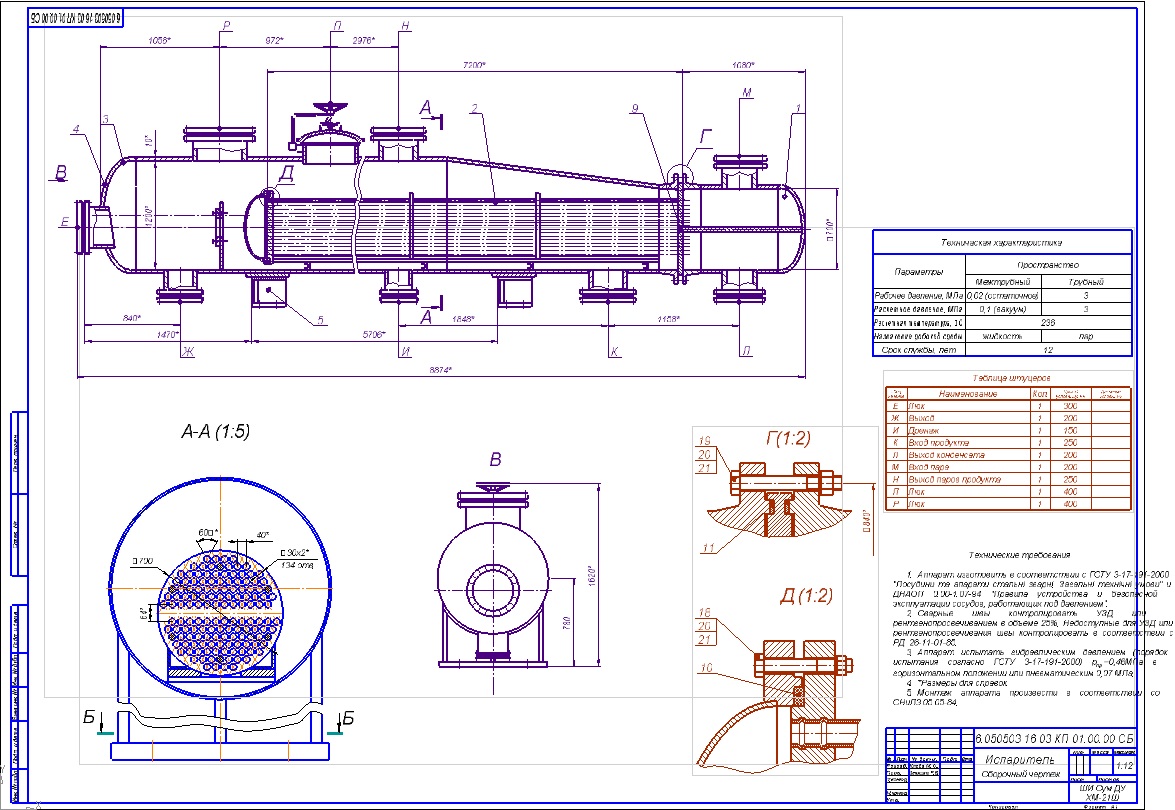Select position callout "10" in detail Д

(706, 668)
